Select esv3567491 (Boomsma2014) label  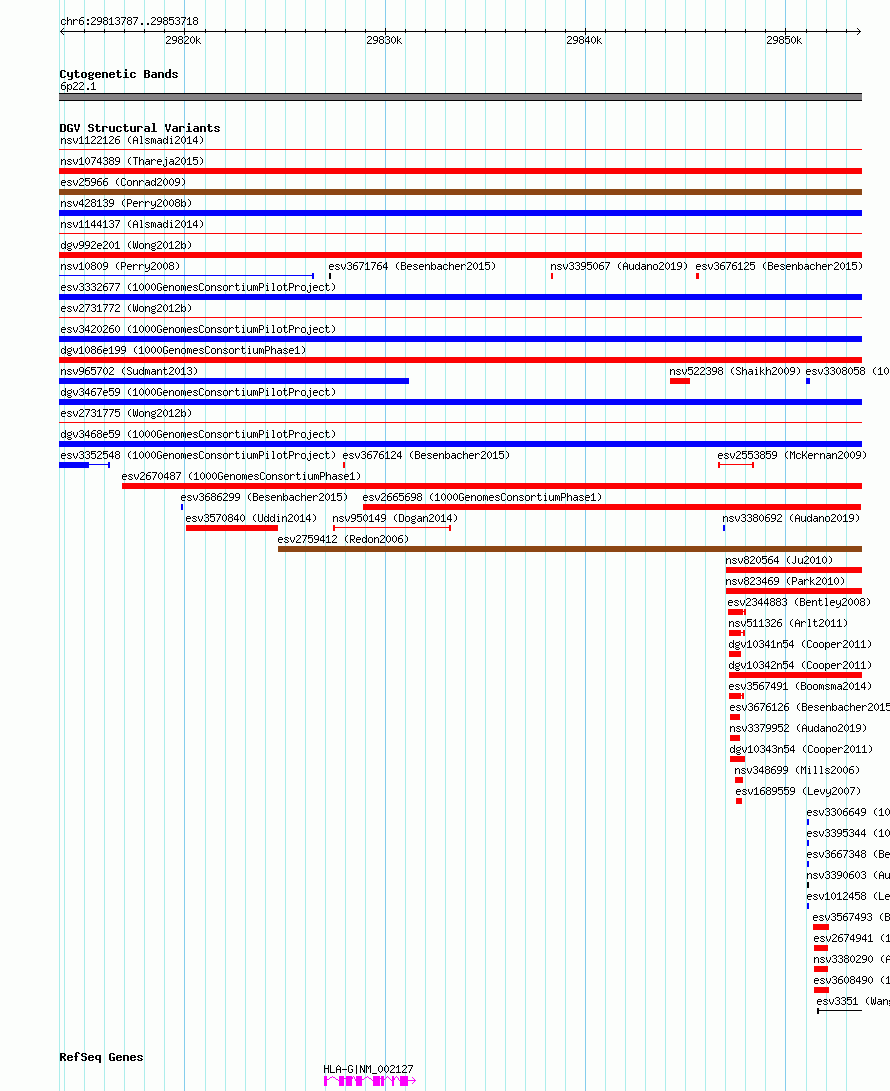click(800, 686)
